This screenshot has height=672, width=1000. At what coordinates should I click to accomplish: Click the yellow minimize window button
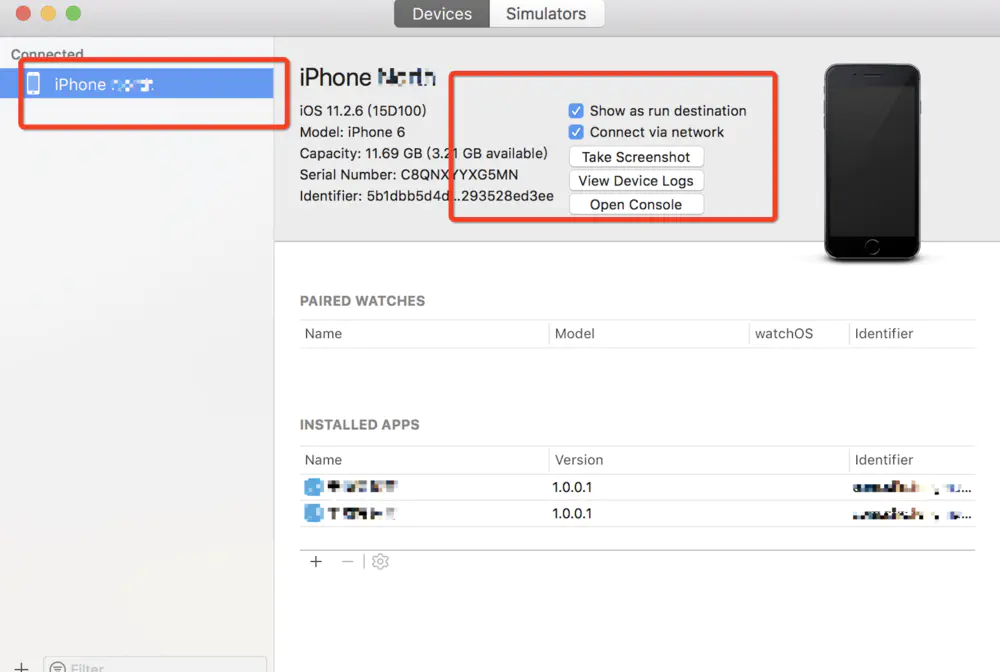[x=48, y=13]
